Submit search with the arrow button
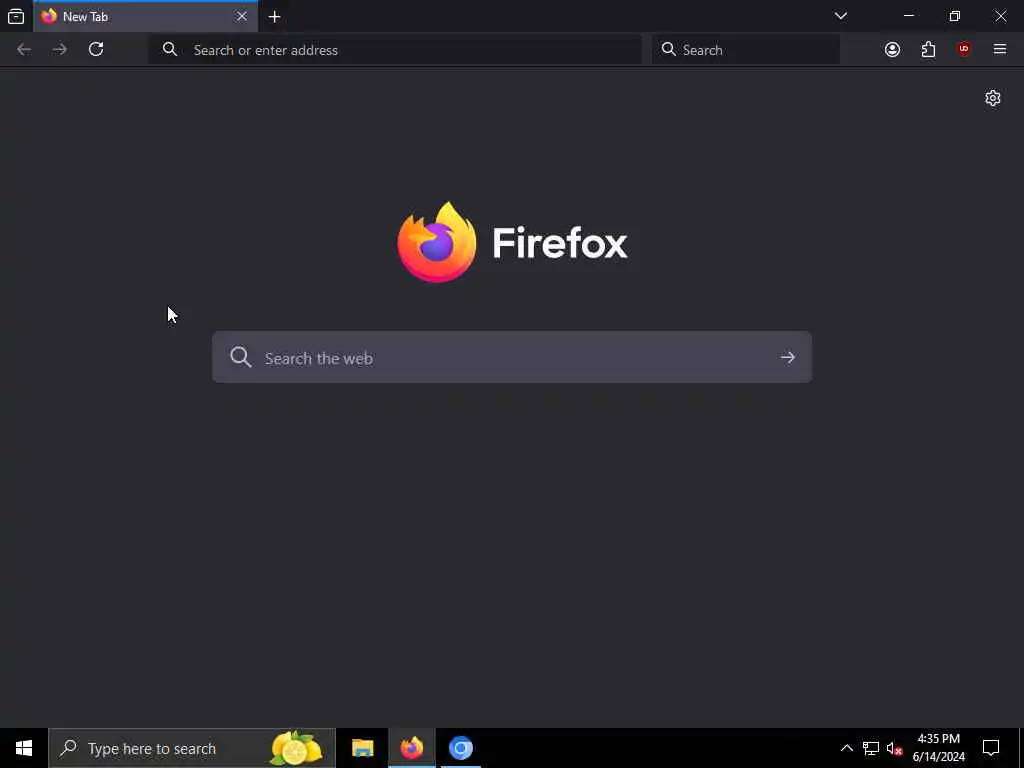This screenshot has width=1024, height=768. point(788,357)
